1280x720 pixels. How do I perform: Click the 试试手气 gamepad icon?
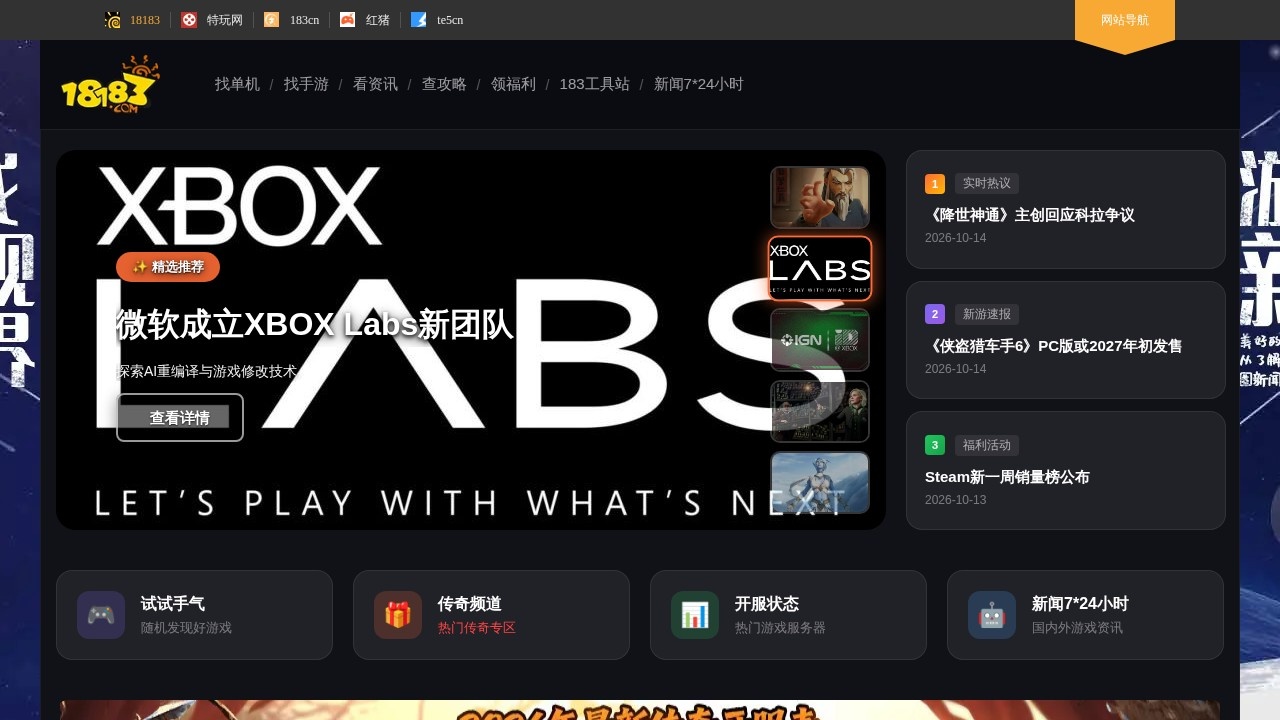pyautogui.click(x=101, y=615)
